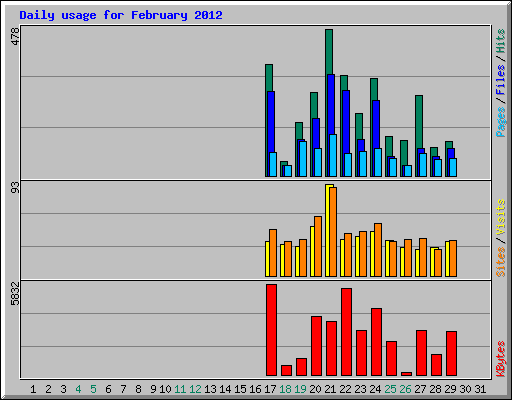
Task: Click day label 2 on the axis
Action: coord(48,389)
